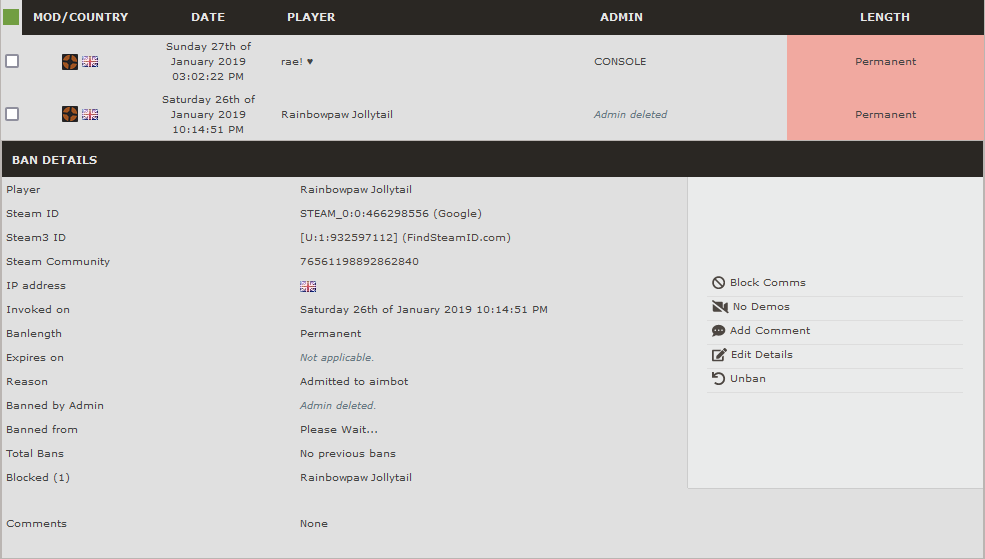Collapse the BAN DETAILS section header
985x559 pixels.
(492, 160)
